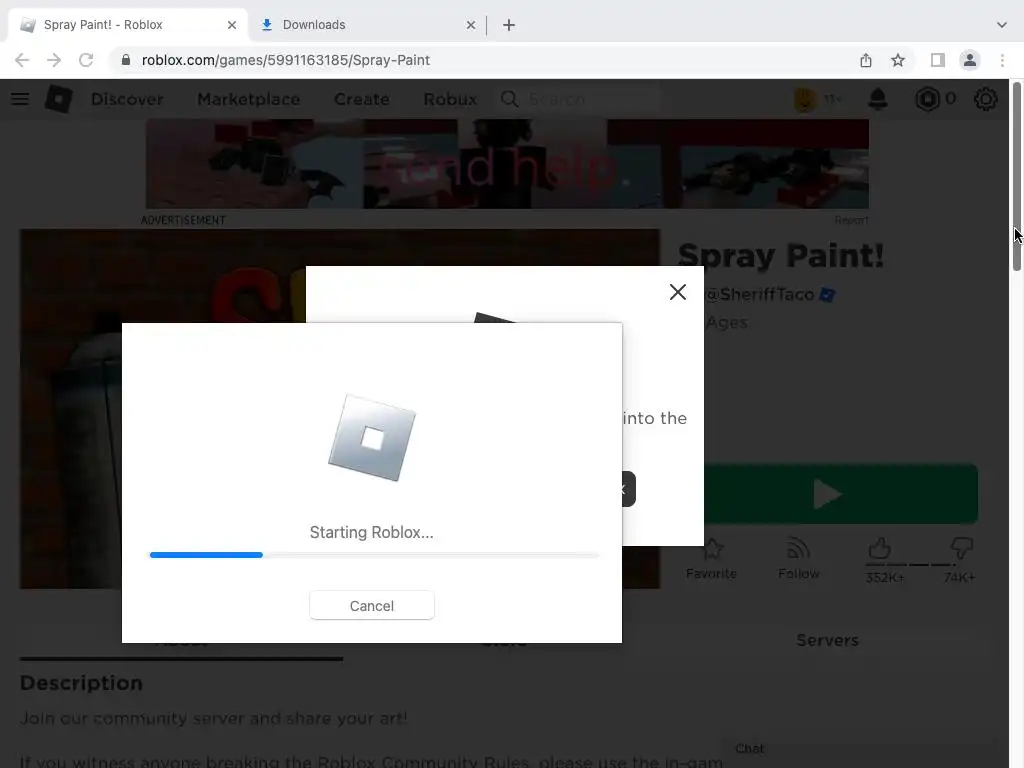Click the page vertical scrollbar

pos(1017,176)
